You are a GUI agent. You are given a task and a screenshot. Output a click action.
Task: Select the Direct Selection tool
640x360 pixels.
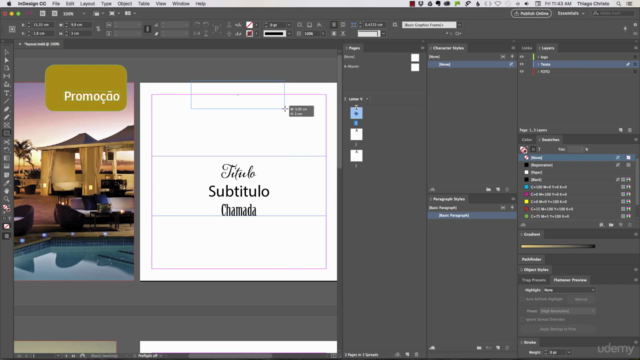tap(7, 60)
